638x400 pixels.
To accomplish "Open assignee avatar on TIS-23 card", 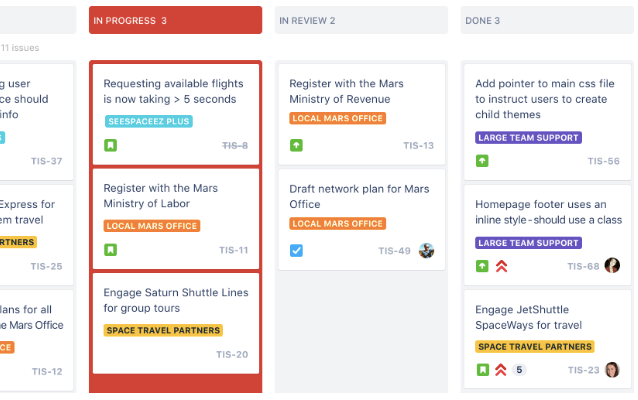I will tap(612, 370).
